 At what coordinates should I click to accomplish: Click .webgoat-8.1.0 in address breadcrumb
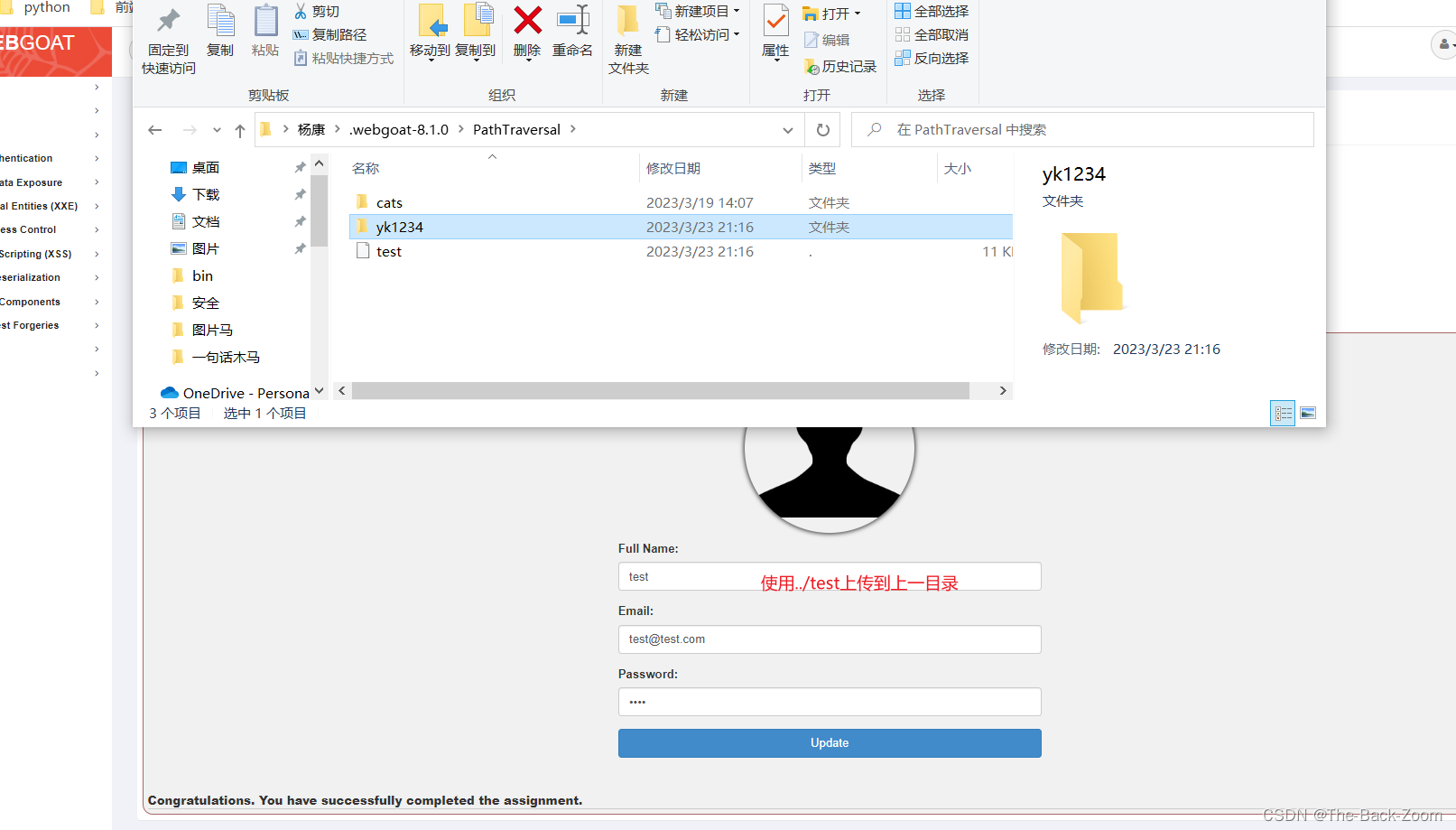pos(399,130)
